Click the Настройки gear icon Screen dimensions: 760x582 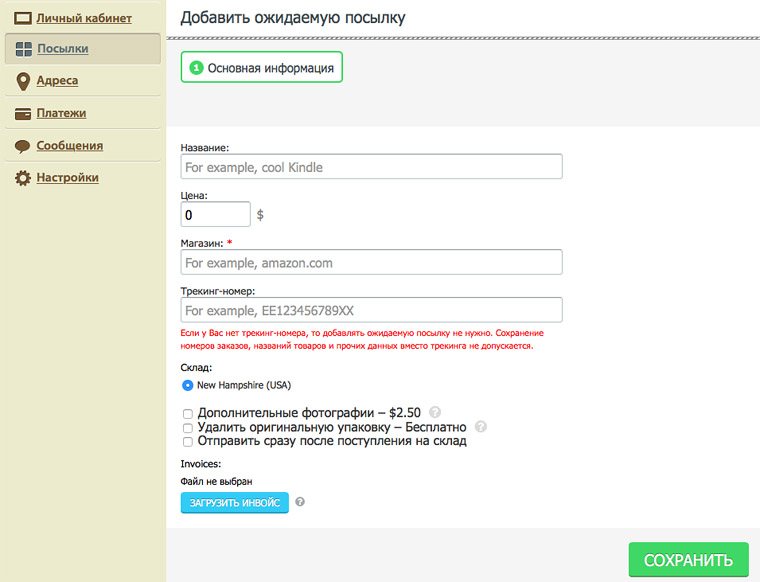[x=22, y=178]
